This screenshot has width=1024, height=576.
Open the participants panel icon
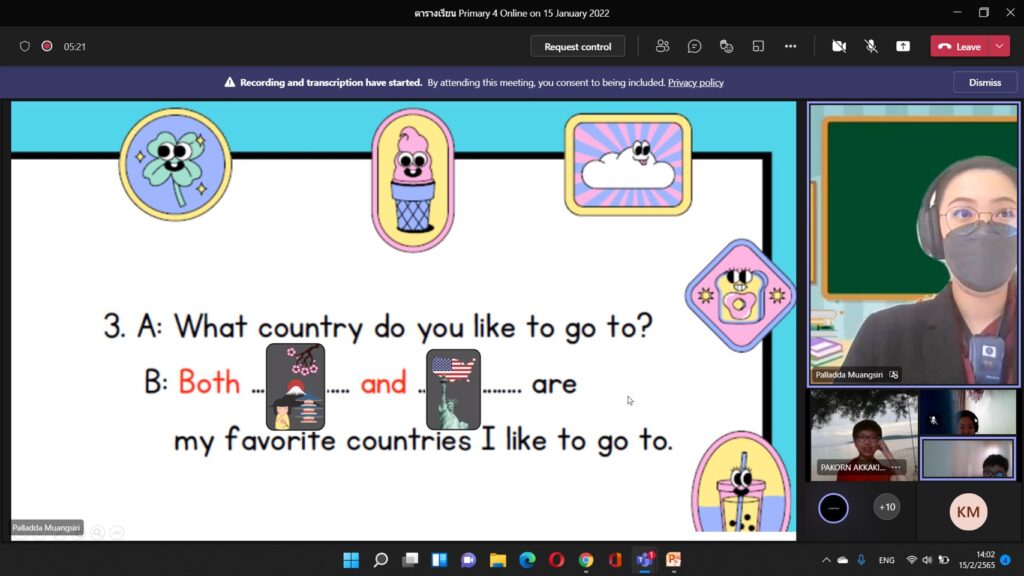click(x=662, y=46)
